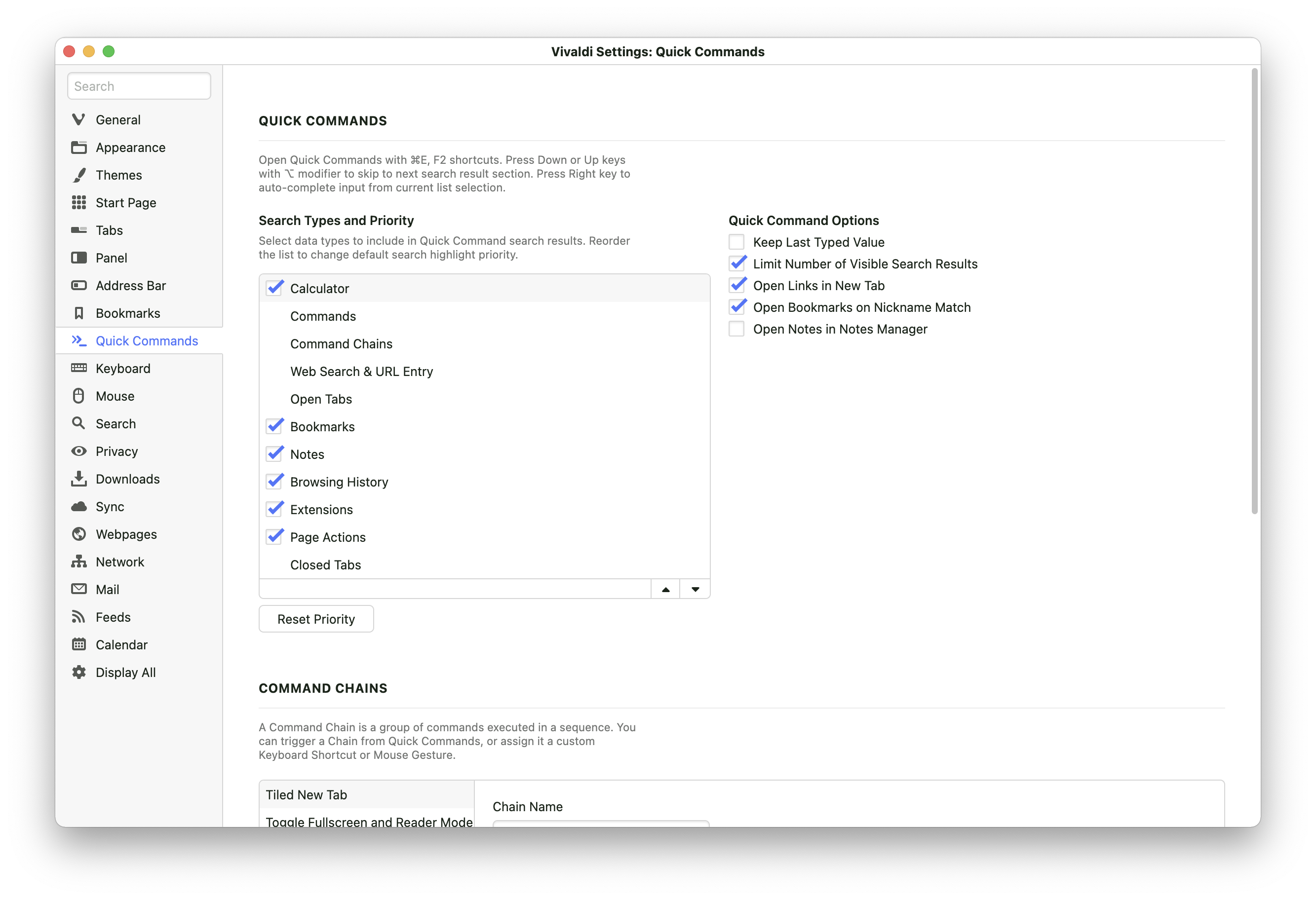Click the Tabs icon in sidebar
Viewport: 1316px width, 900px height.
78,230
